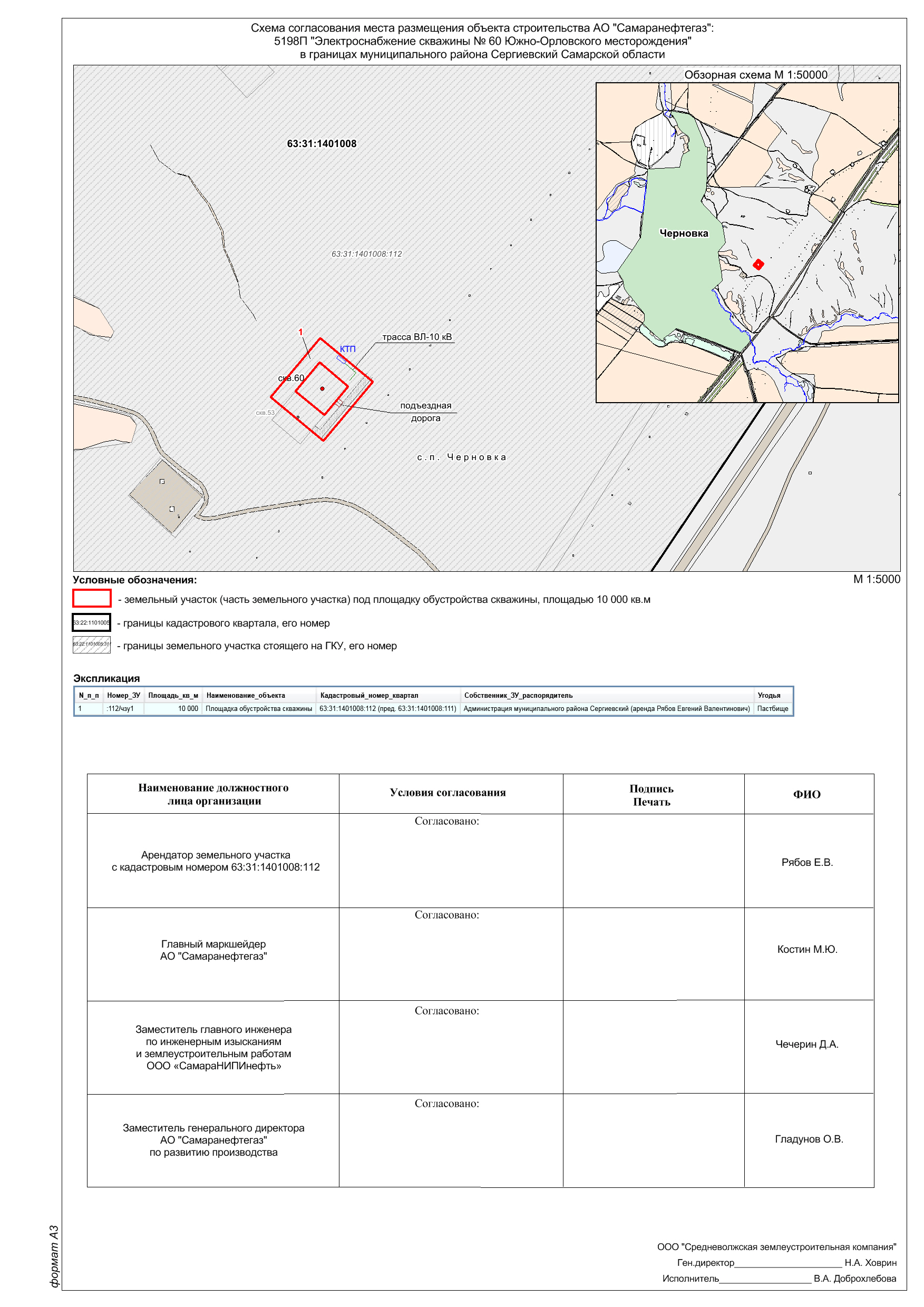924x1307 pixels.
Task: Click the red rectangle legend symbol
Action: 92,598
